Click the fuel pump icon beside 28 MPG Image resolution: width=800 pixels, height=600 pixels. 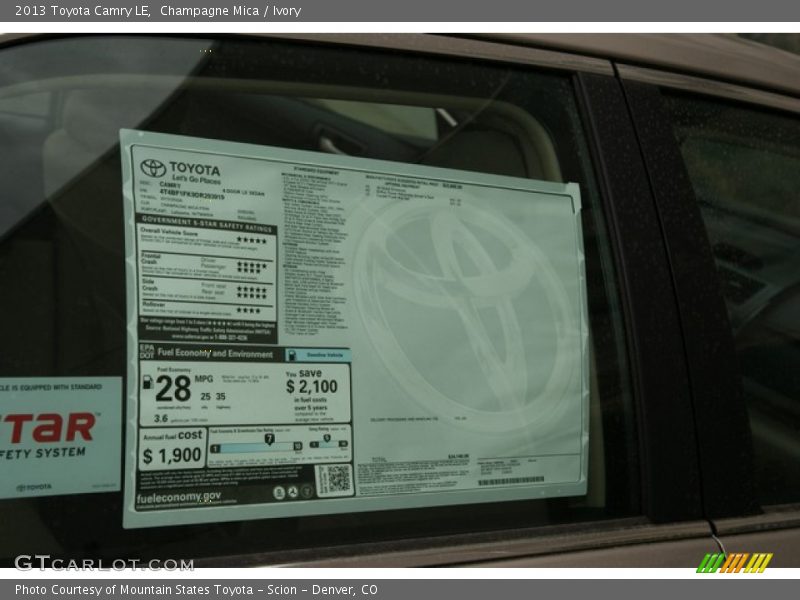pyautogui.click(x=147, y=383)
